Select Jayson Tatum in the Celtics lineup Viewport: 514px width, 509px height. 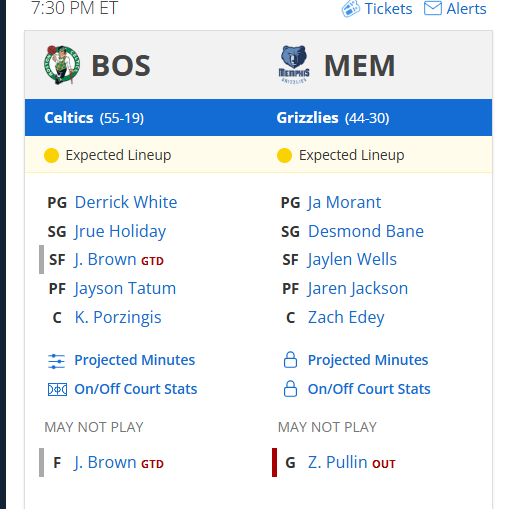(125, 288)
